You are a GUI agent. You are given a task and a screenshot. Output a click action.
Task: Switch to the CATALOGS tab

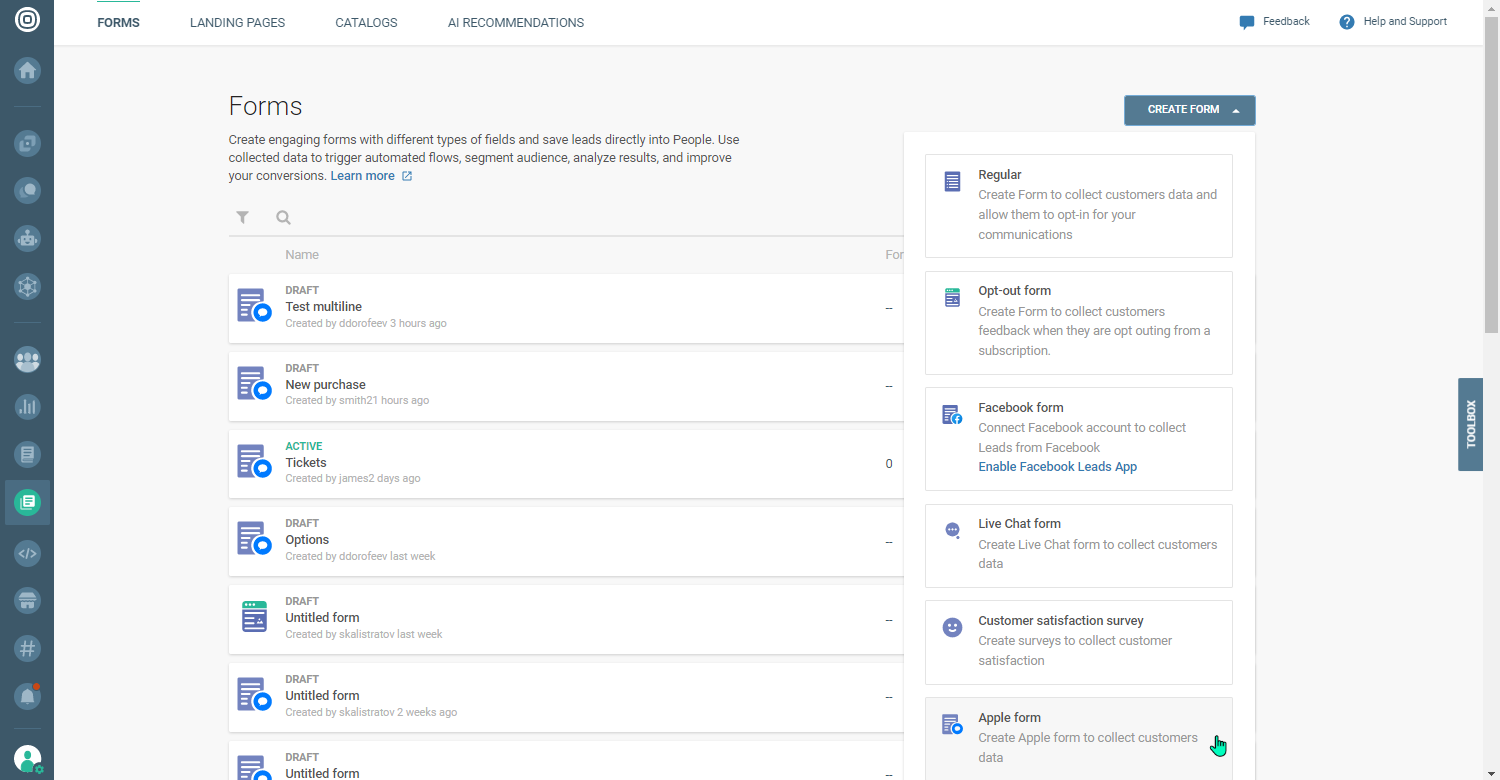point(366,22)
